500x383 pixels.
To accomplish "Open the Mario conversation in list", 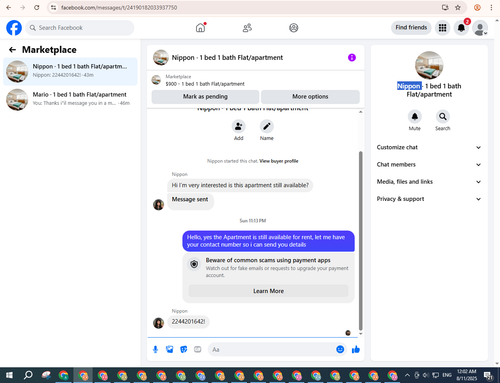I will click(x=70, y=99).
